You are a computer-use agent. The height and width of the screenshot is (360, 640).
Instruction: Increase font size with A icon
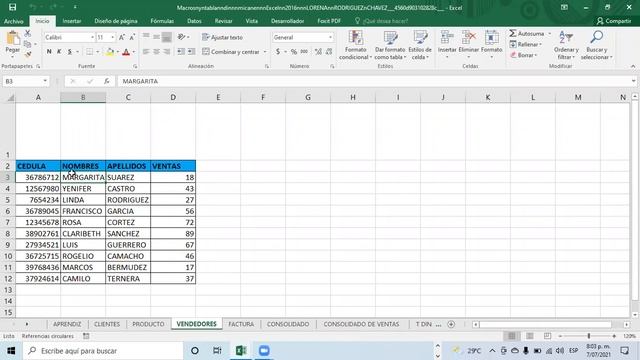tap(122, 37)
